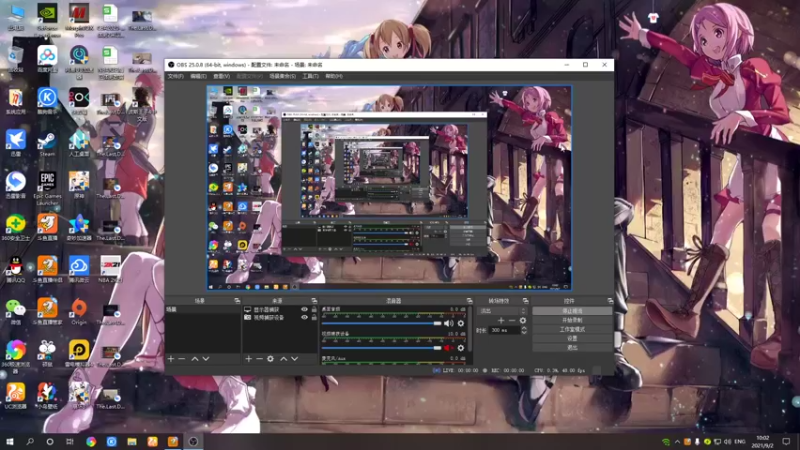Hide the Video Capture Device source via eye icon
The width and height of the screenshot is (800, 450).
(x=304, y=317)
